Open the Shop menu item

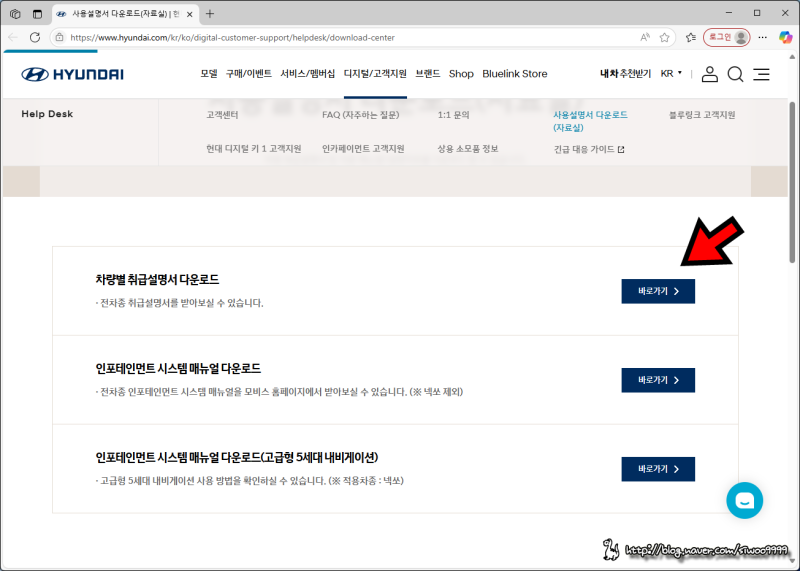click(461, 73)
